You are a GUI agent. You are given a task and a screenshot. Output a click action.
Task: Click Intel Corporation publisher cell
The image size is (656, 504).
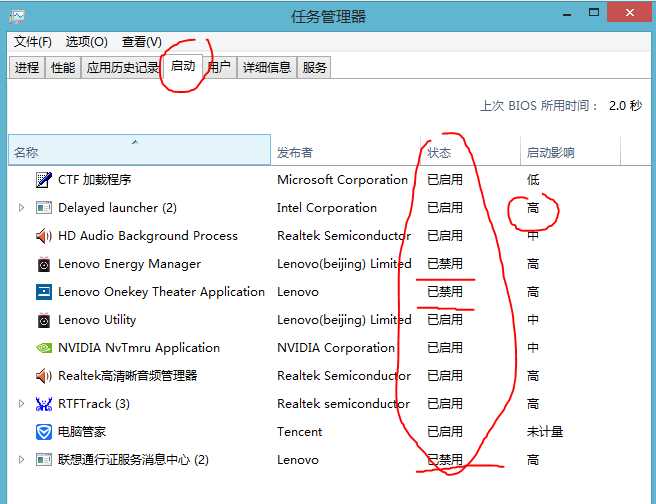point(327,208)
